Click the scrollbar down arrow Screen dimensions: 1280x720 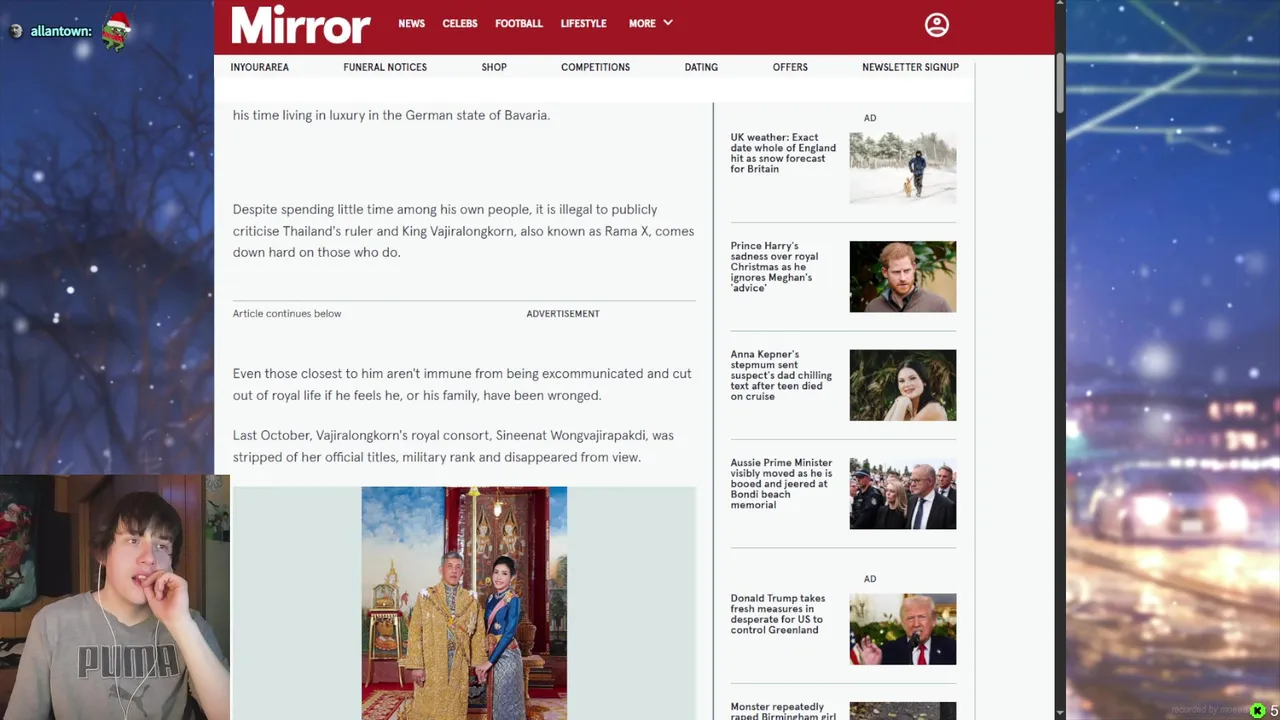[x=1060, y=713]
